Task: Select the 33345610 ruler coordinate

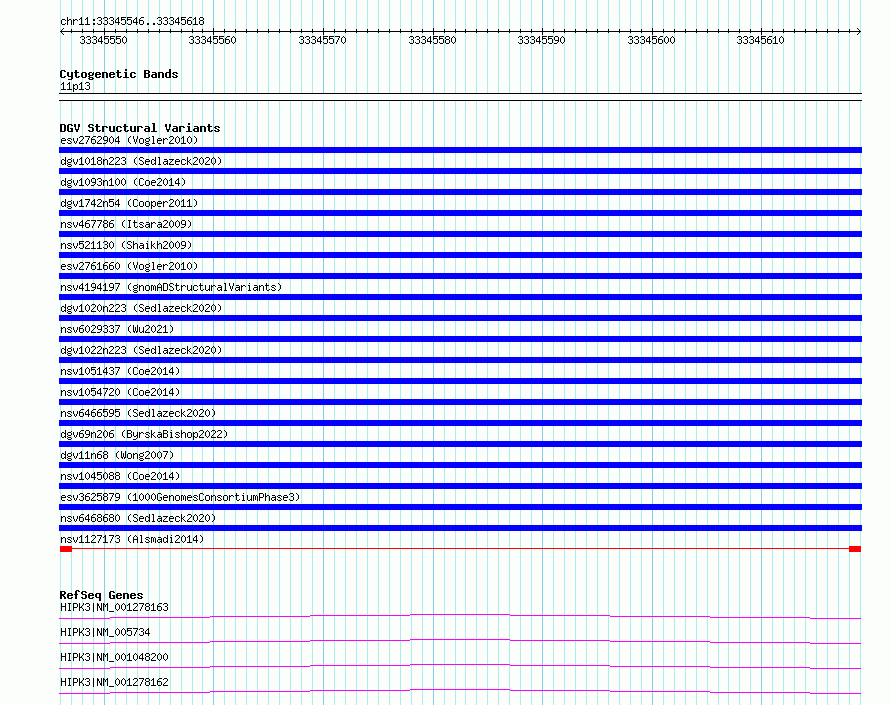Action: point(760,40)
